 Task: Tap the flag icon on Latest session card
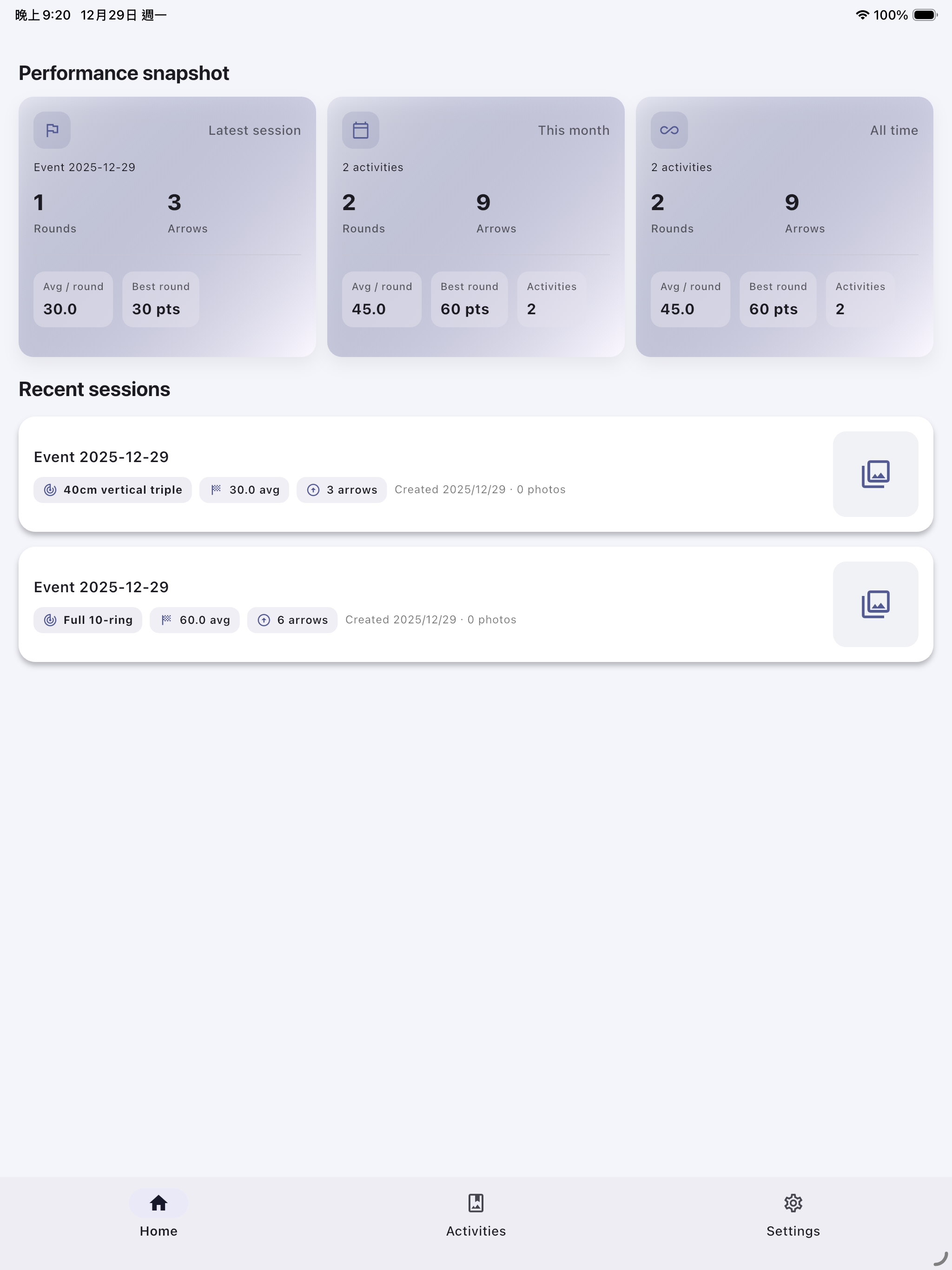point(52,130)
